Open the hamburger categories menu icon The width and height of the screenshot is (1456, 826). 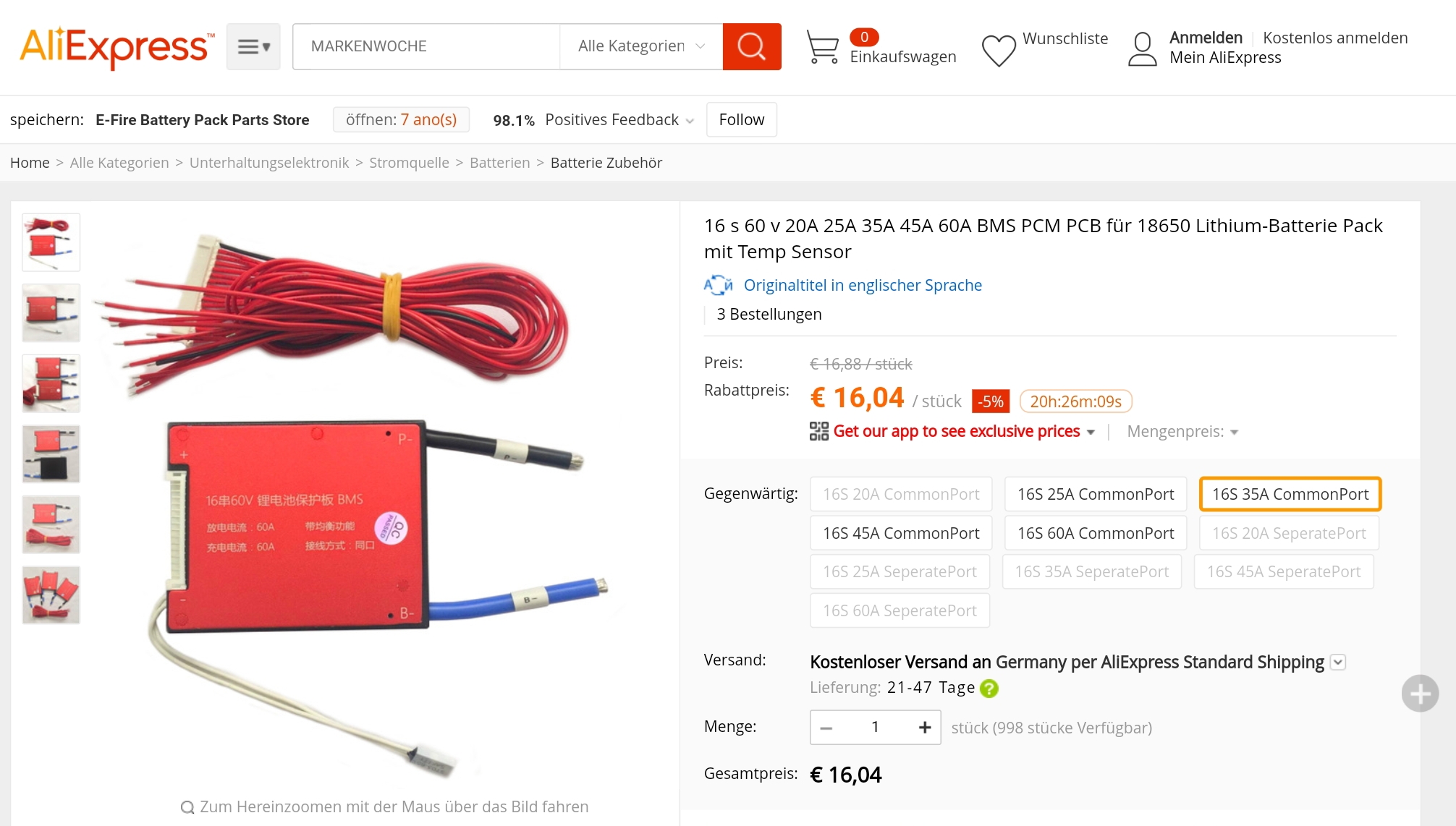(253, 46)
